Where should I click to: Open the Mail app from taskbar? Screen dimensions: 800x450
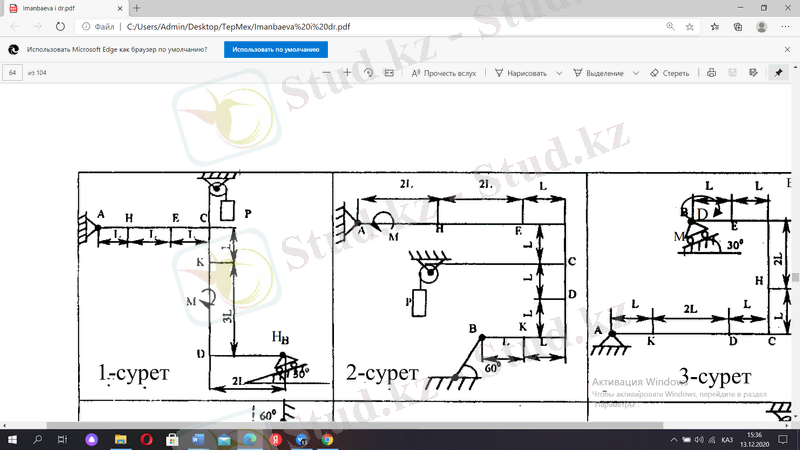click(x=224, y=439)
